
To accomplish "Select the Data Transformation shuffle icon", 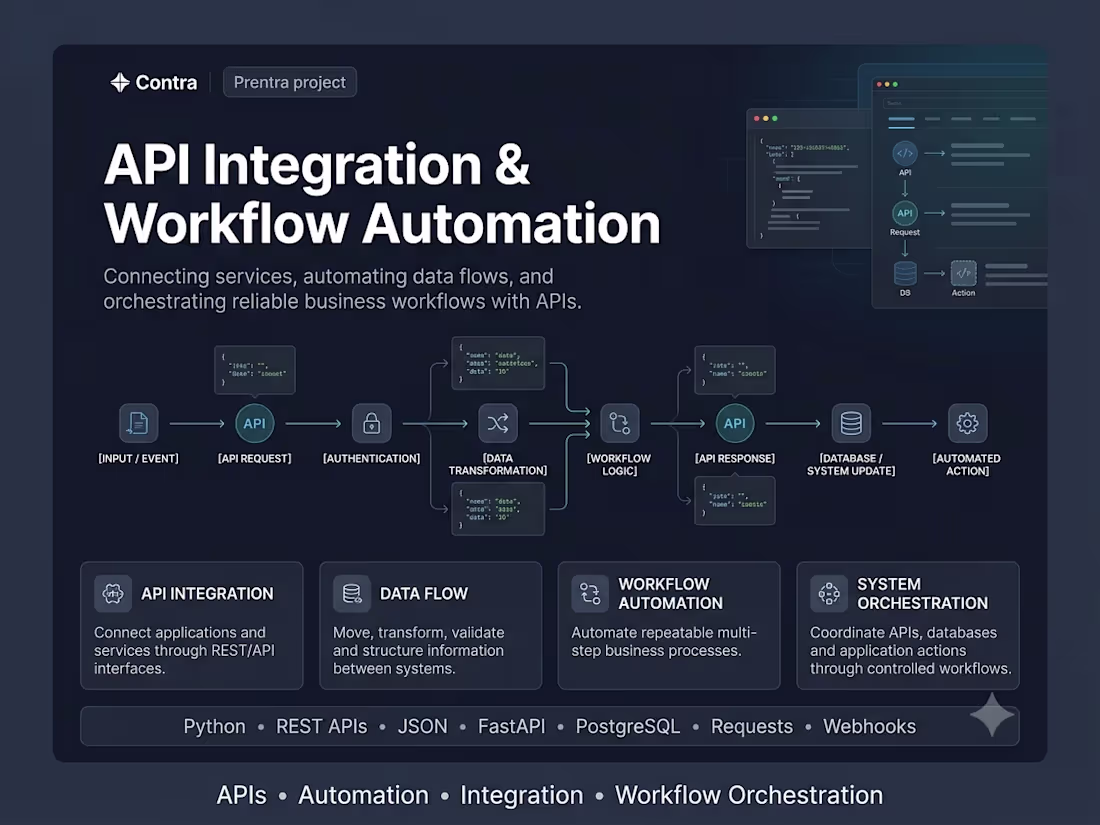I will tap(497, 423).
